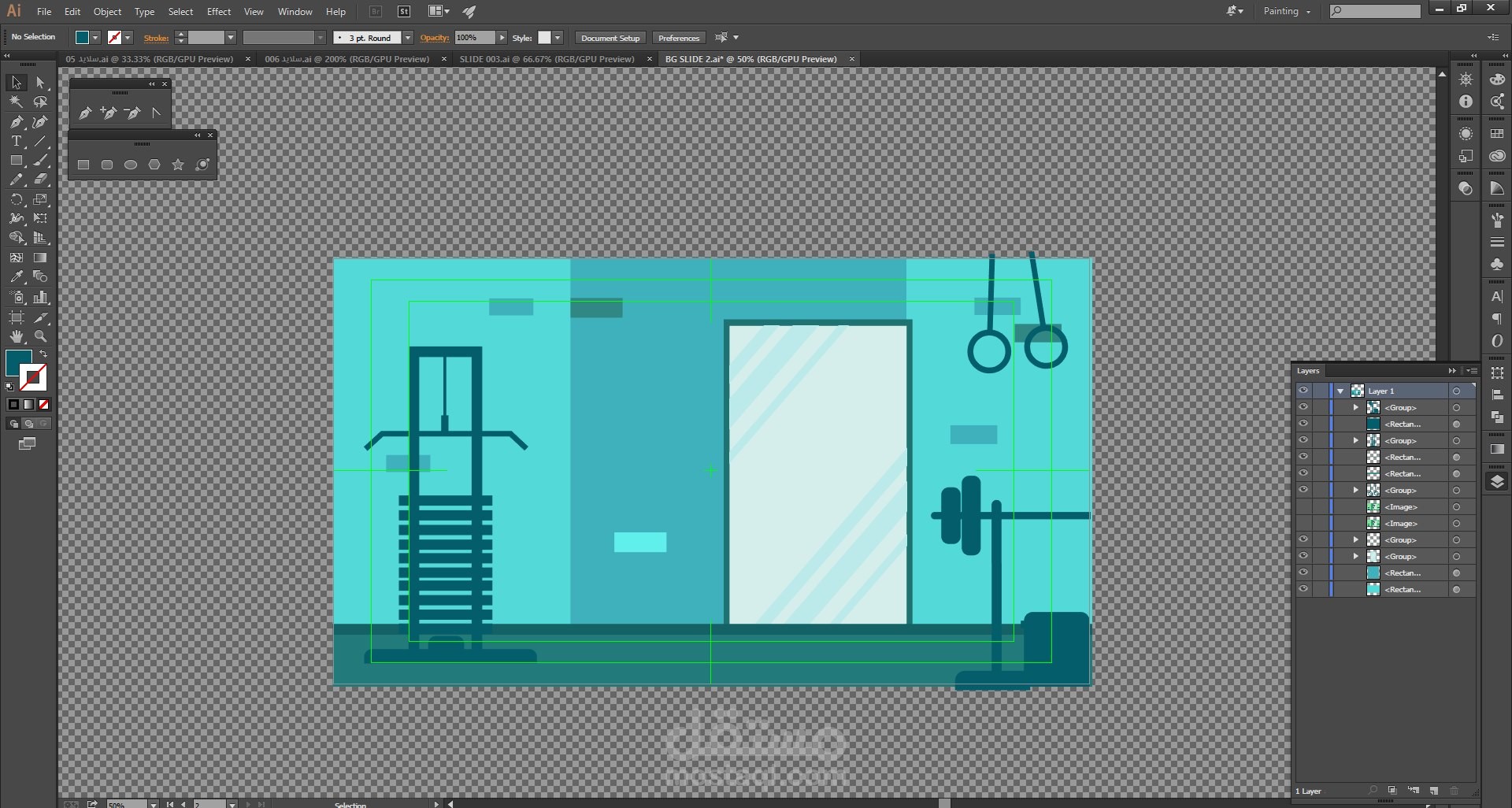The width and height of the screenshot is (1512, 808).
Task: Activate the Line Segment tool
Action: (40, 141)
